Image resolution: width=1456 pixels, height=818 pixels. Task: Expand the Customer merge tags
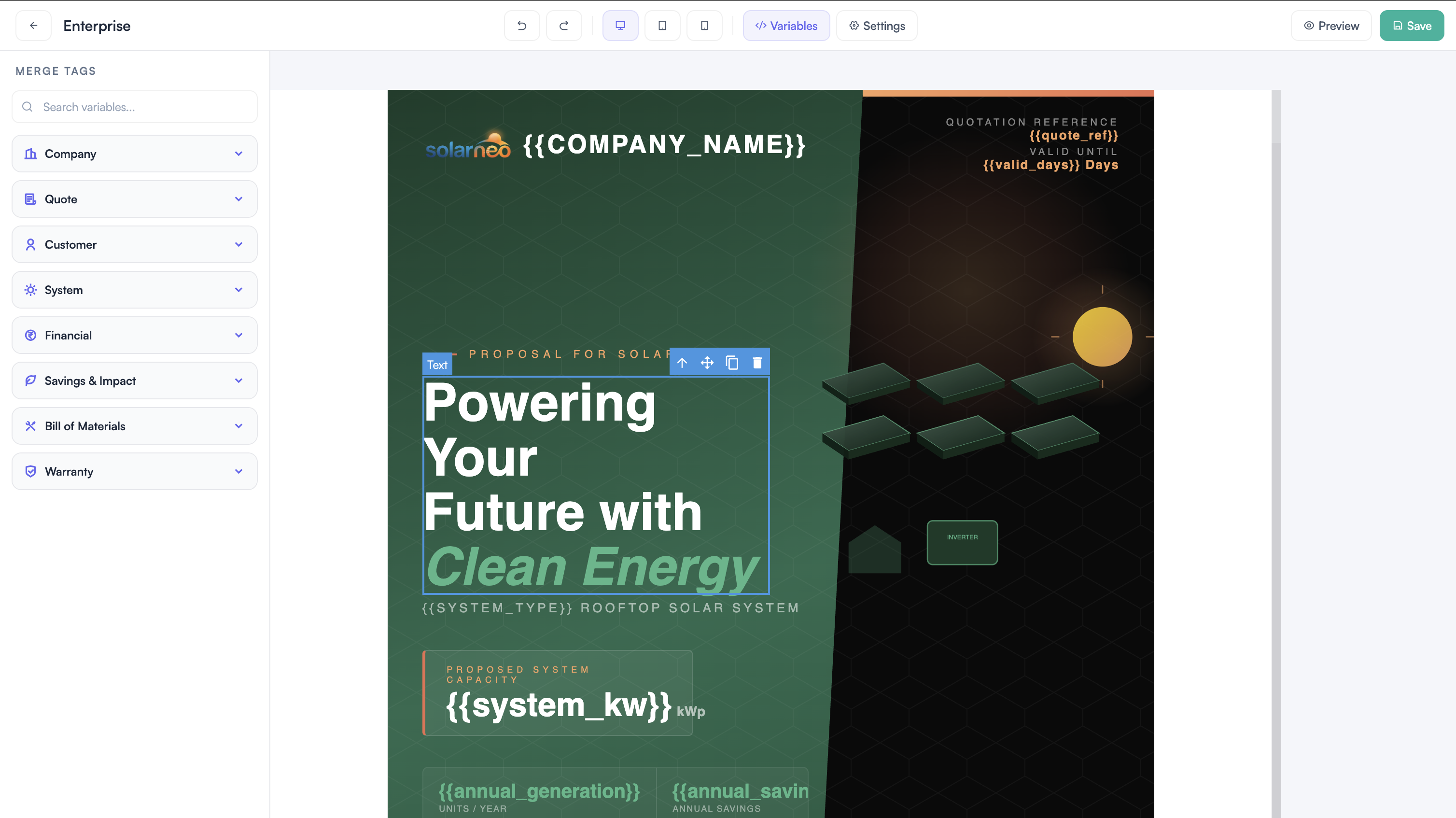click(135, 244)
